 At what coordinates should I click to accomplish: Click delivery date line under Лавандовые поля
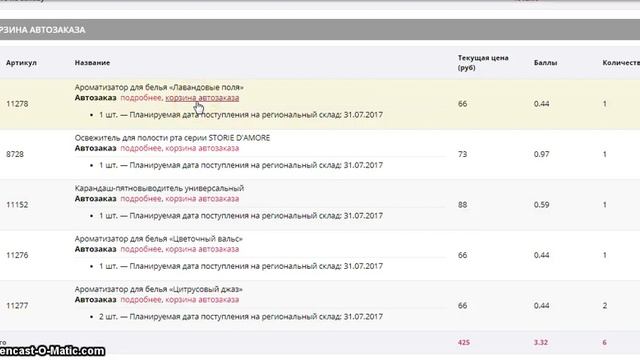tap(241, 115)
